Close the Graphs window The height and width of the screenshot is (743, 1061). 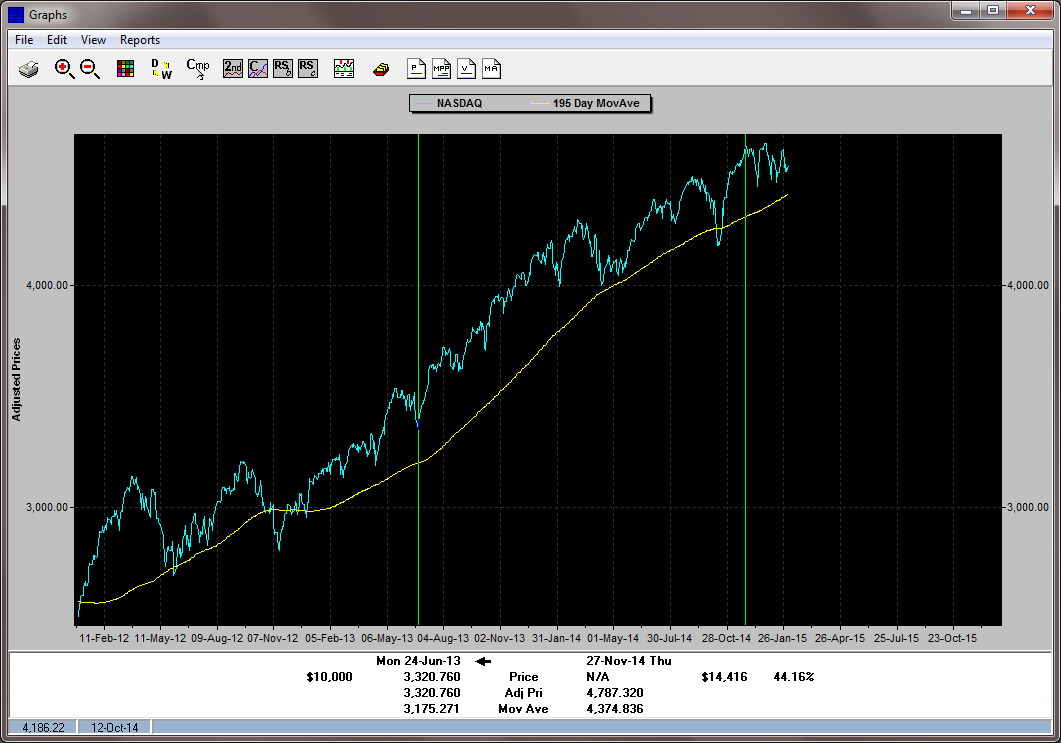point(1031,10)
